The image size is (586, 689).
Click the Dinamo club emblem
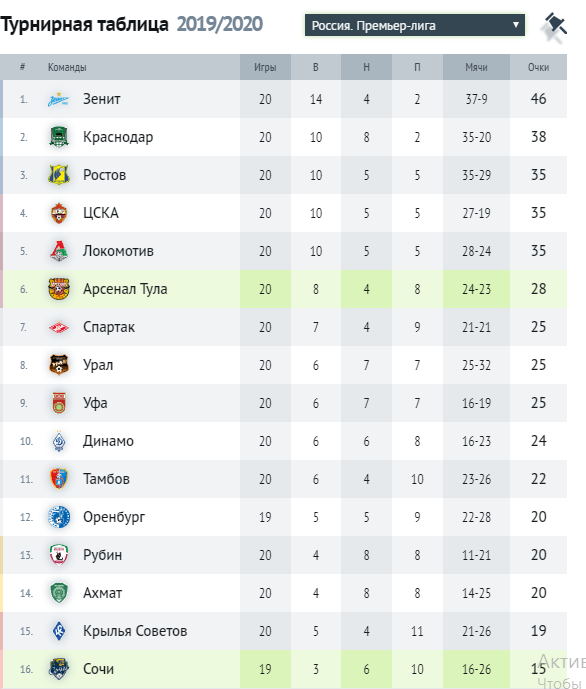tap(58, 441)
